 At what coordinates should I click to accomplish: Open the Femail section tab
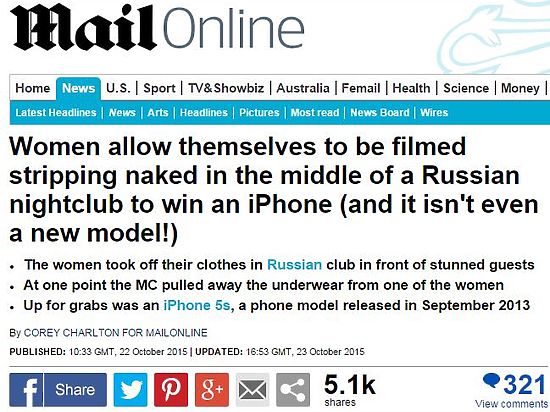tap(361, 88)
